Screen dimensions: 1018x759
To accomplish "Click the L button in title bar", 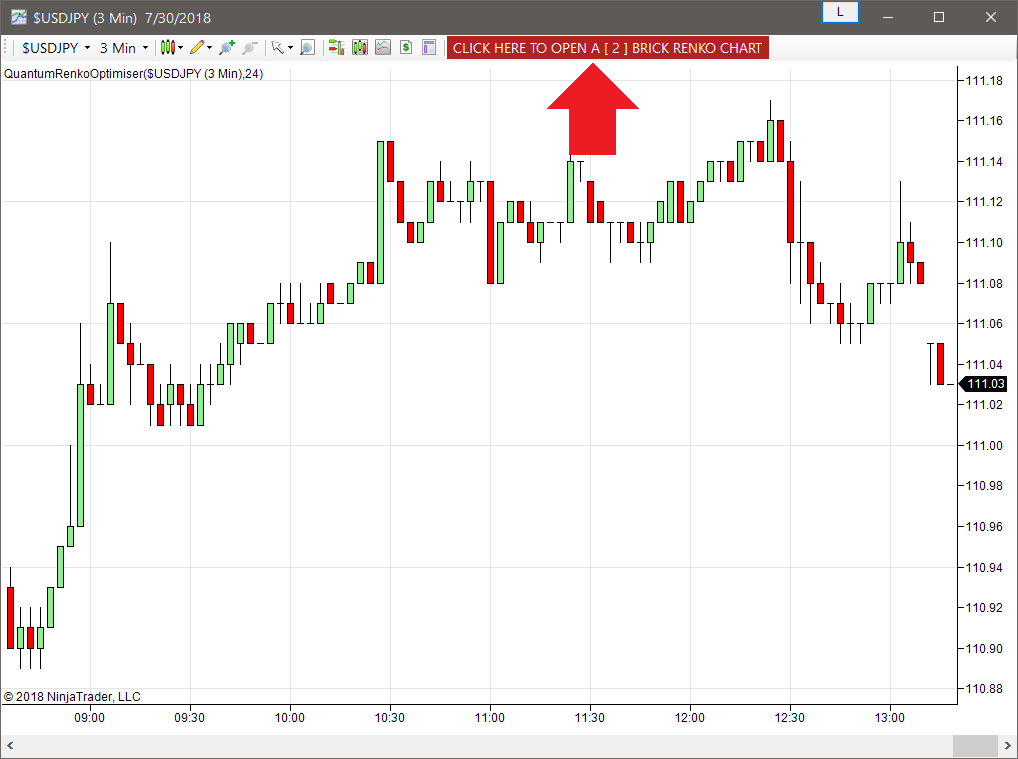I will 840,12.
